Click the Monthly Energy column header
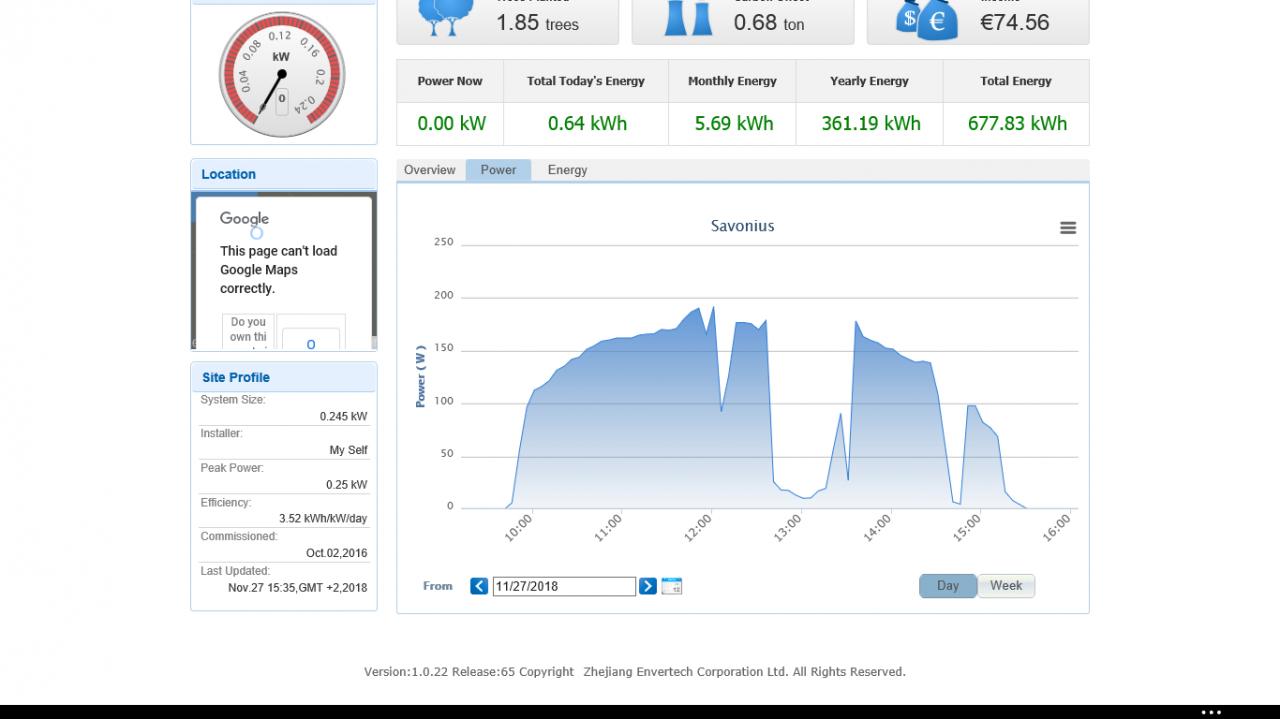The height and width of the screenshot is (719, 1280). point(732,81)
